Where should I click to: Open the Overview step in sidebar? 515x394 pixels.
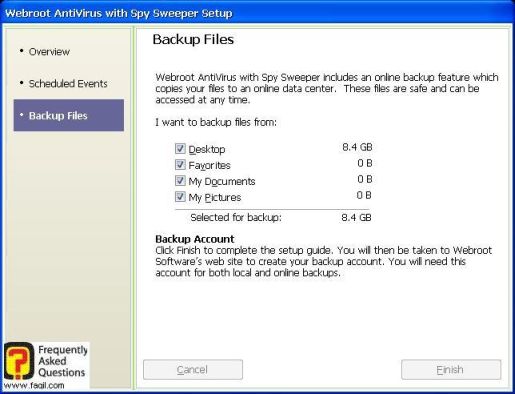coord(49,52)
